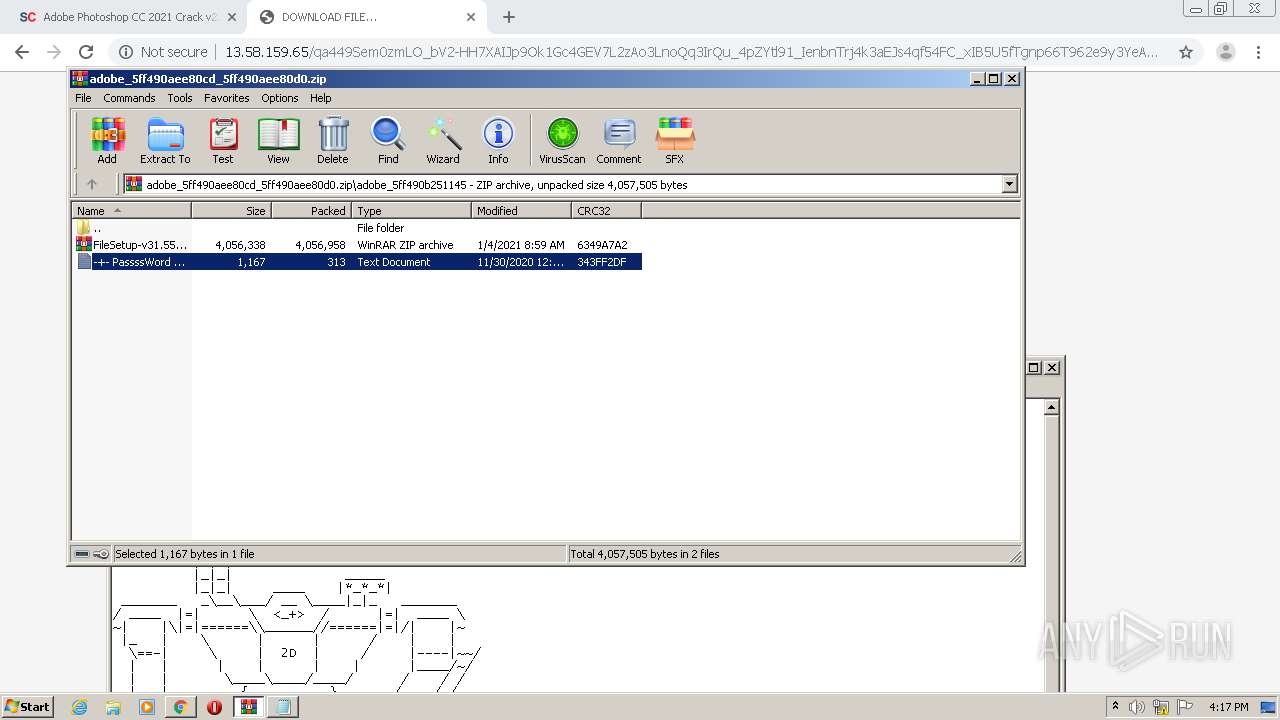Sort files by Modified column header
The height and width of the screenshot is (720, 1280).
coord(521,211)
